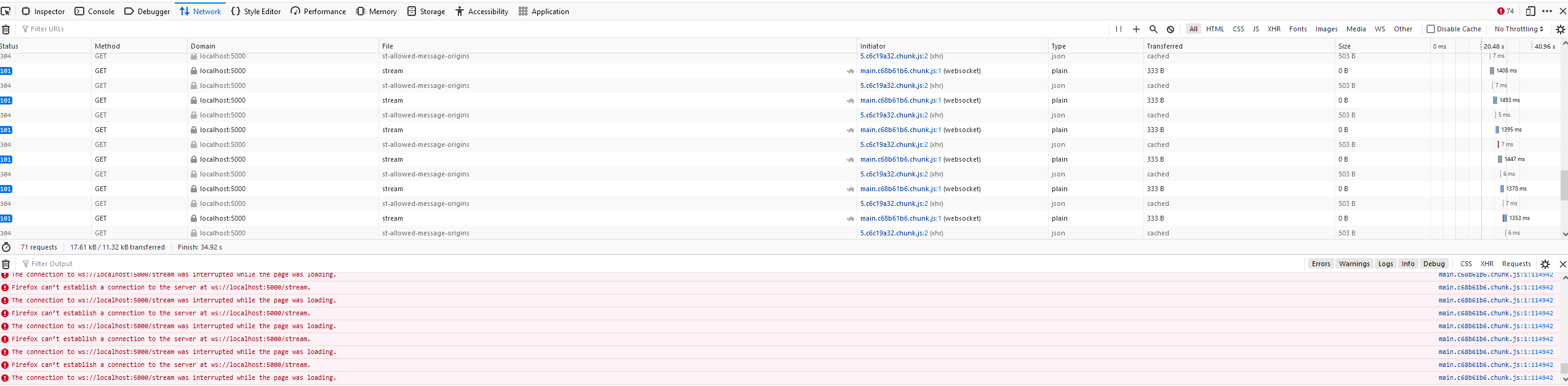Viewport: 1568px width, 386px height.
Task: Click turtle icon on 1378 ms stream row
Action: coord(850,189)
